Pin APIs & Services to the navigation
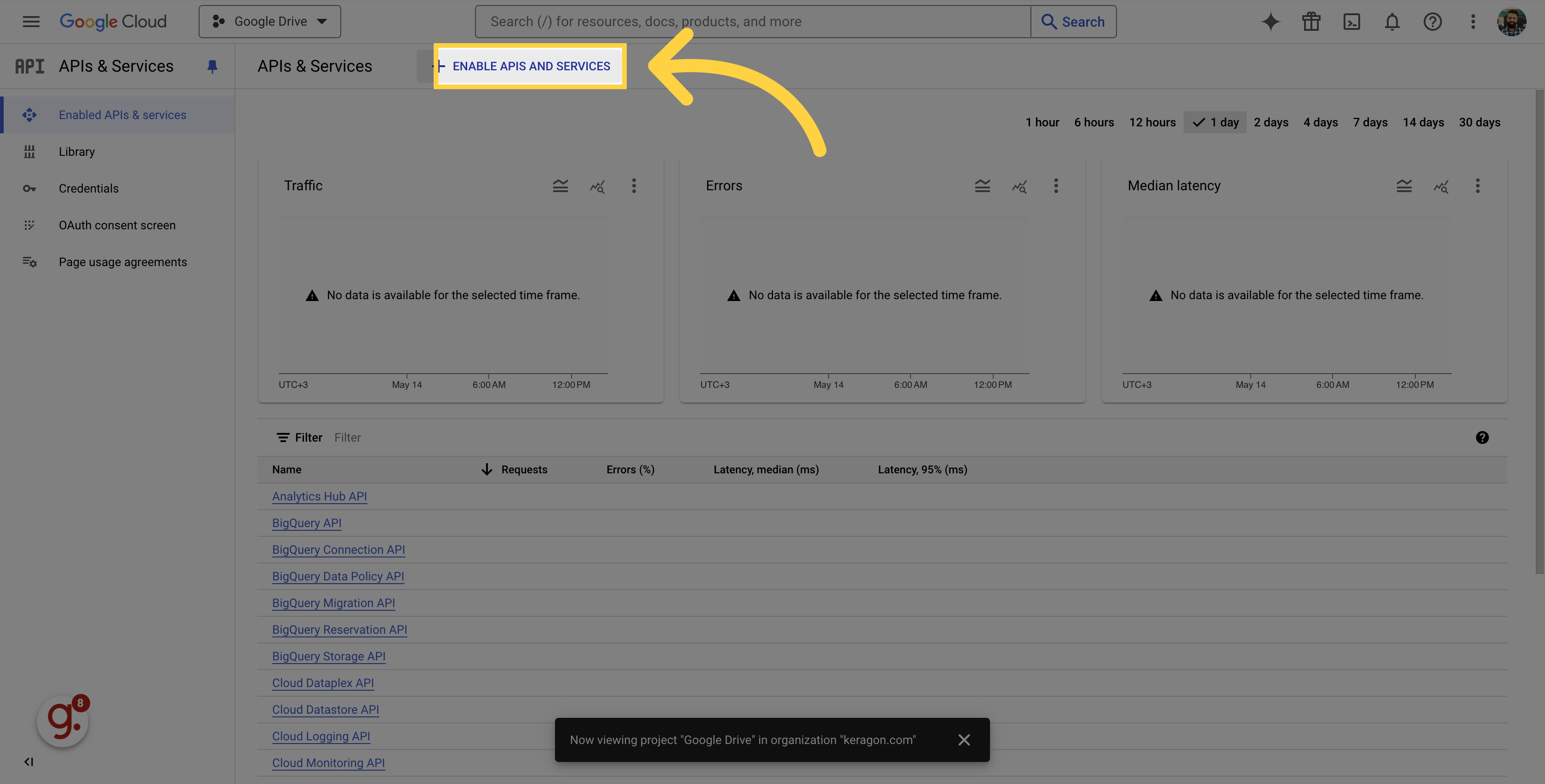 [x=212, y=67]
